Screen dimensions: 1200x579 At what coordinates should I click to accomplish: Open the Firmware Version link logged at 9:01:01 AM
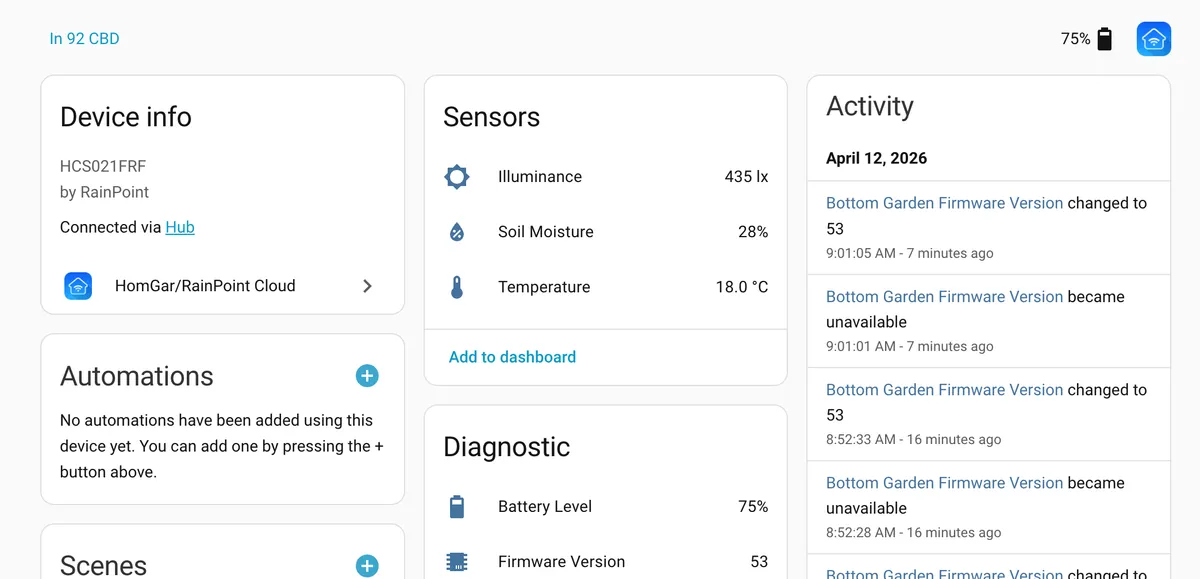click(944, 297)
